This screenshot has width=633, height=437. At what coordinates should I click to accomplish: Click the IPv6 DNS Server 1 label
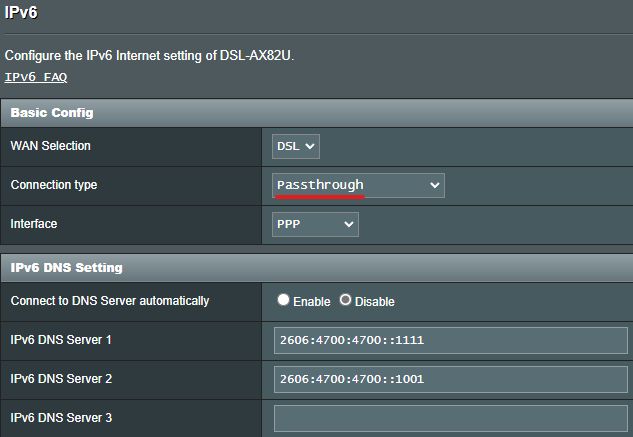click(x=61, y=340)
